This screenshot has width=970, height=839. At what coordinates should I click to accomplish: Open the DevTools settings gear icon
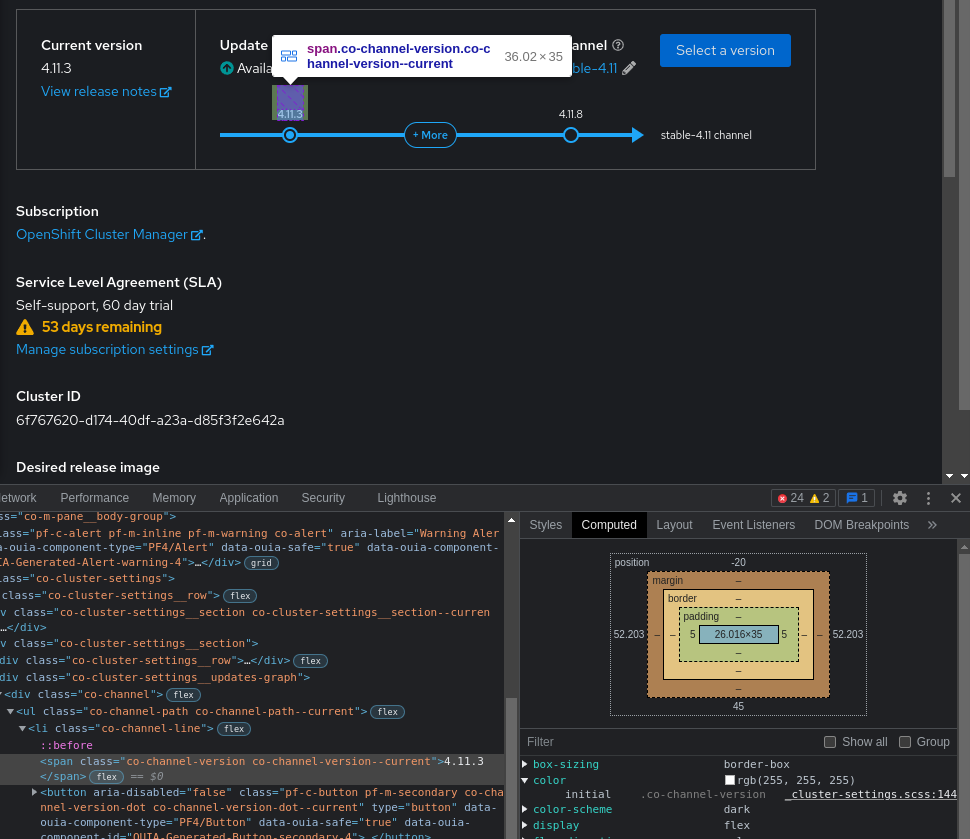pos(899,497)
